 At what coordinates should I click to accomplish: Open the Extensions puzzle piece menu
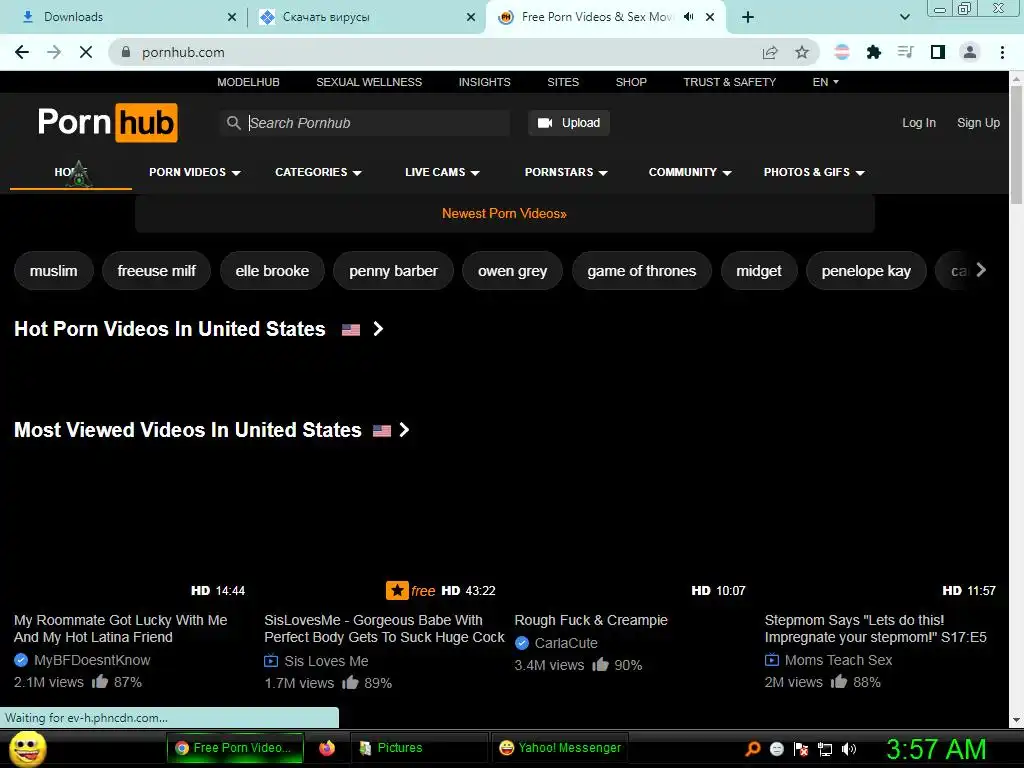(873, 52)
